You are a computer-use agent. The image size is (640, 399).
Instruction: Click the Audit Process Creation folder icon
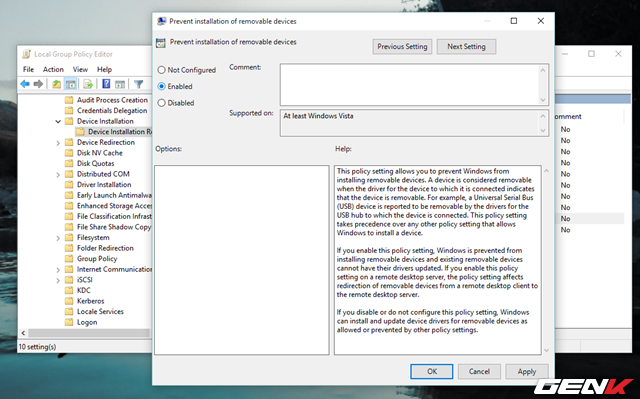69,100
